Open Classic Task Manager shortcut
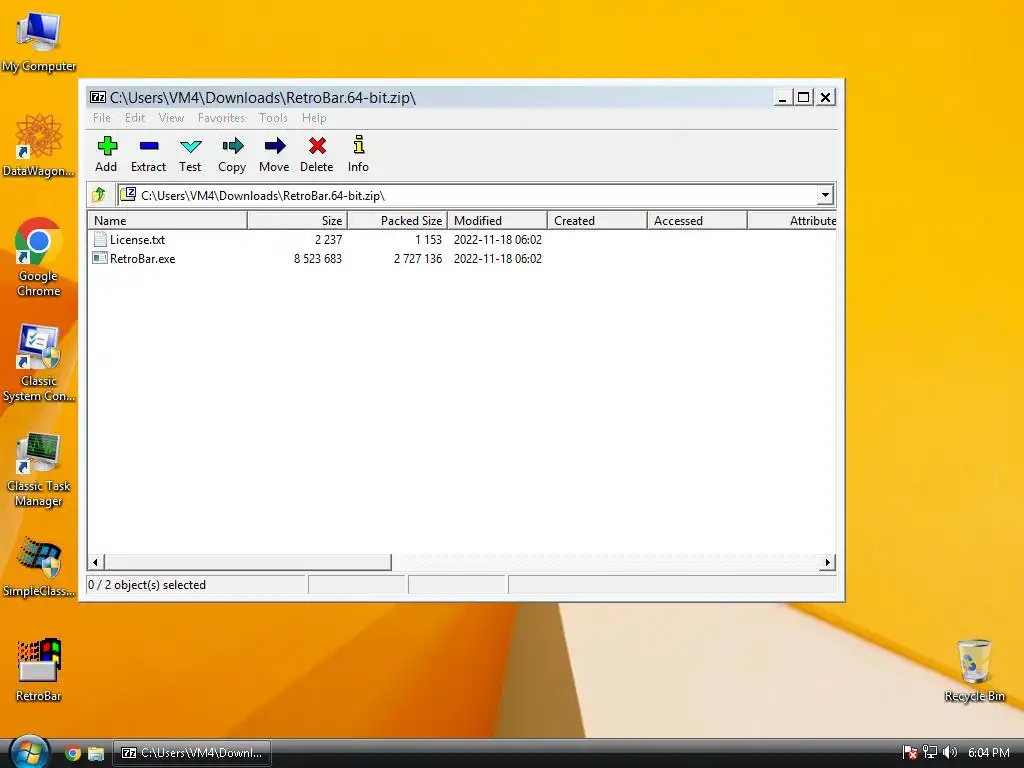The image size is (1024, 768). point(39,469)
